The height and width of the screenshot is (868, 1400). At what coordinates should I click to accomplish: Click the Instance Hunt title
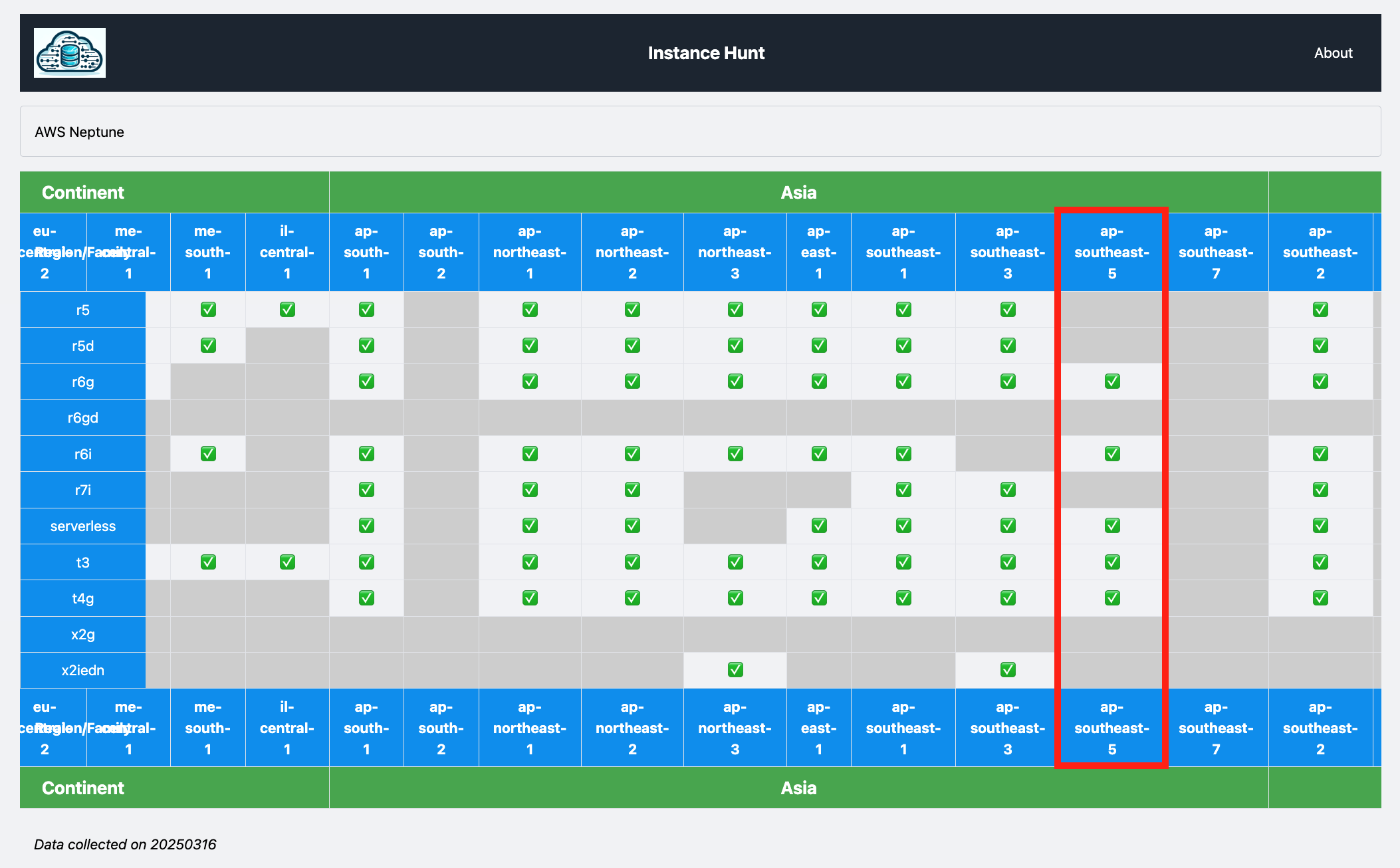click(x=706, y=53)
